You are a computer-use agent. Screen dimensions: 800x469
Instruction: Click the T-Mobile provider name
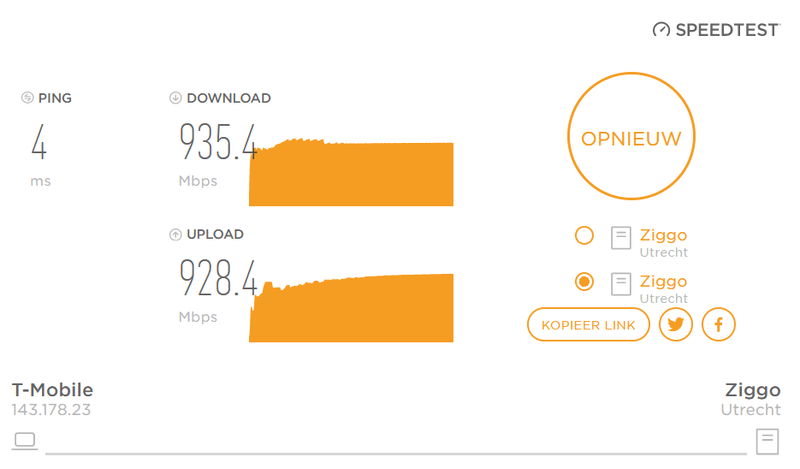pos(52,390)
